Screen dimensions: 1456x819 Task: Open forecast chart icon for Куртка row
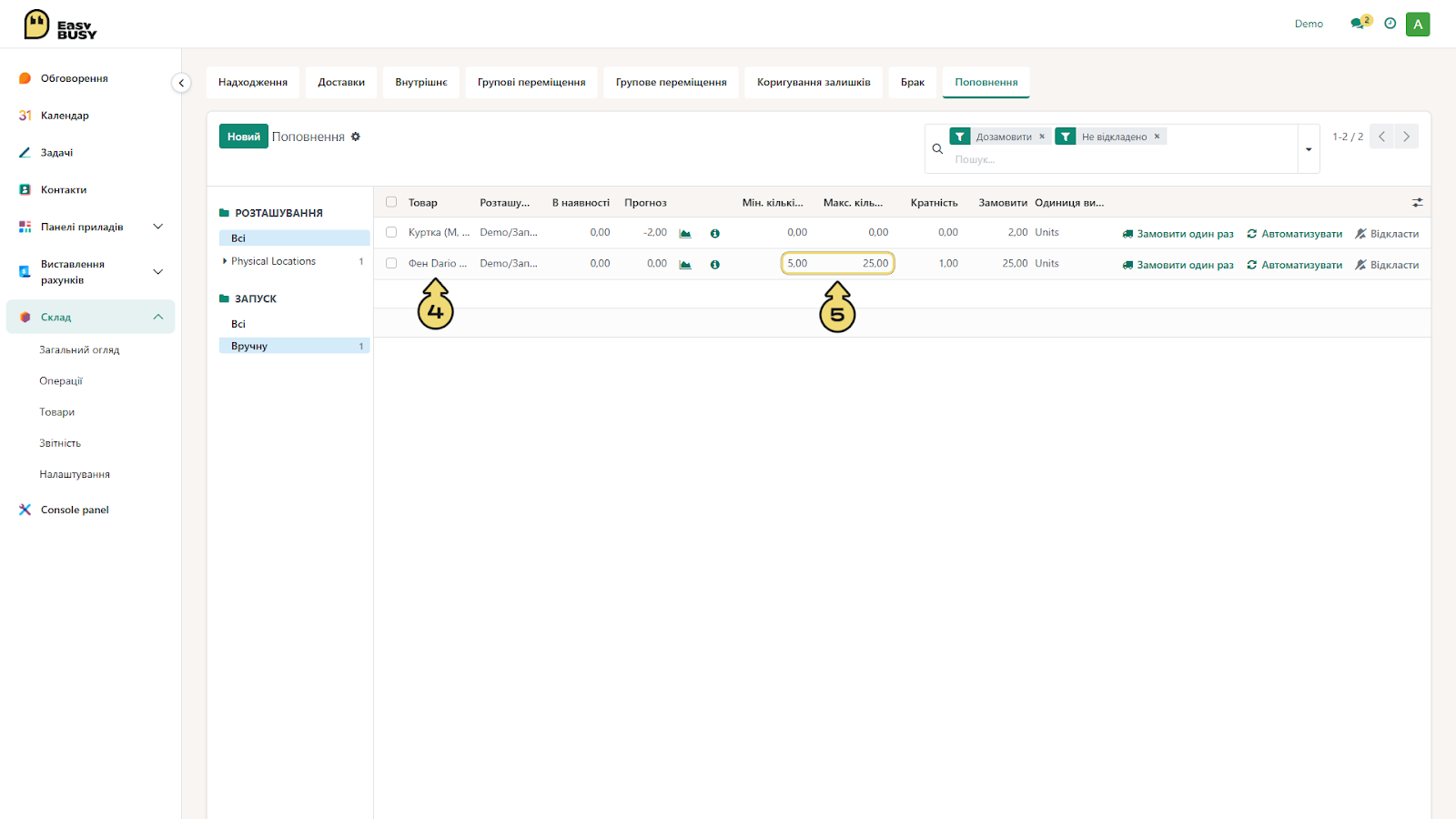(x=685, y=234)
